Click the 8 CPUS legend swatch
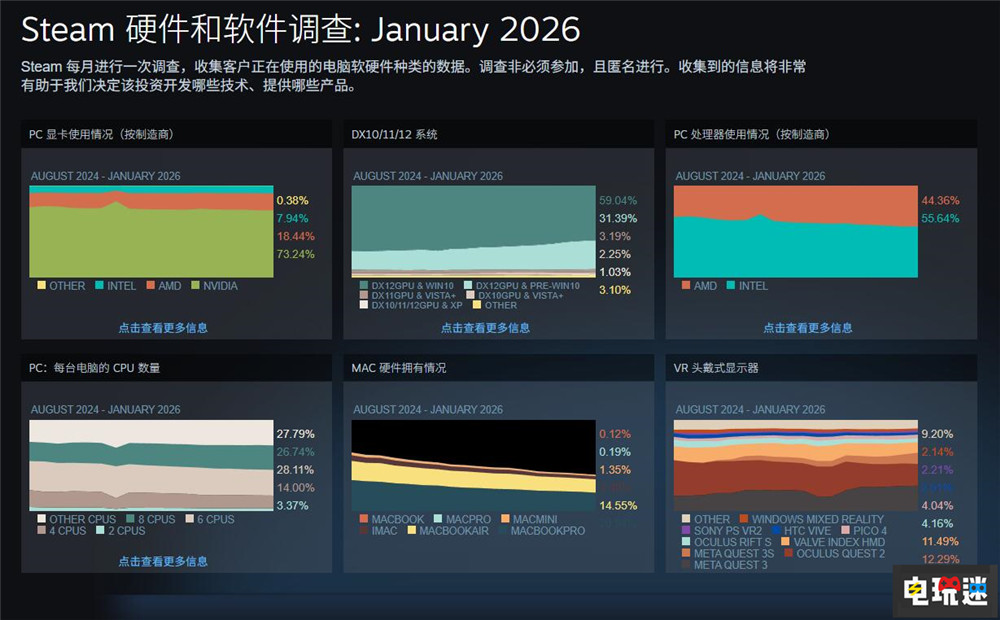Viewport: 1000px width, 620px height. pyautogui.click(x=130, y=519)
